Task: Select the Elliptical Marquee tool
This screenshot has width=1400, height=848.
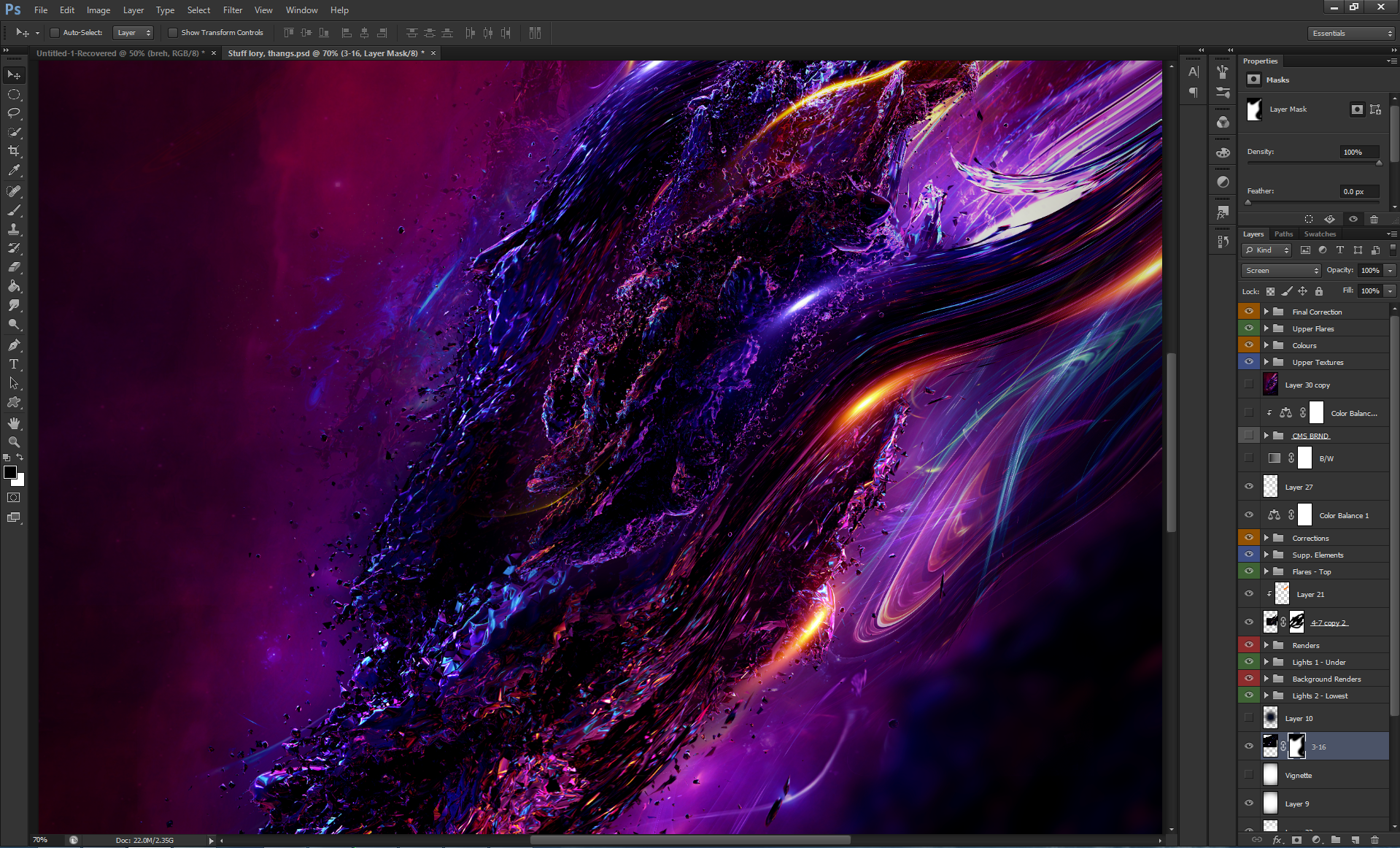Action: pyautogui.click(x=14, y=95)
